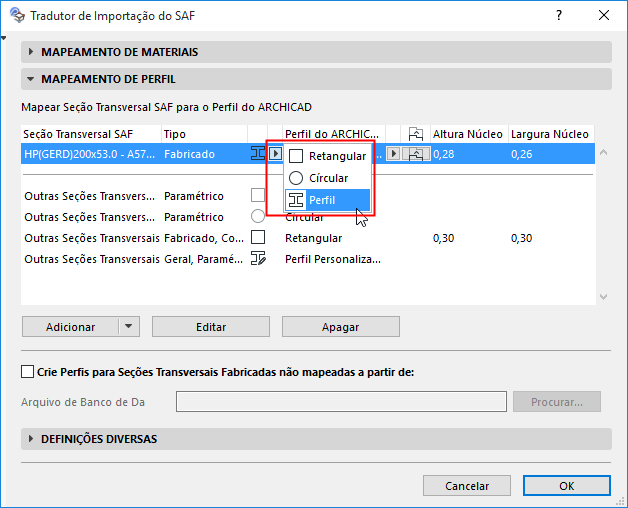
Task: Click custom profile icon in Geral, Paramé... row
Action: pyautogui.click(x=258, y=258)
